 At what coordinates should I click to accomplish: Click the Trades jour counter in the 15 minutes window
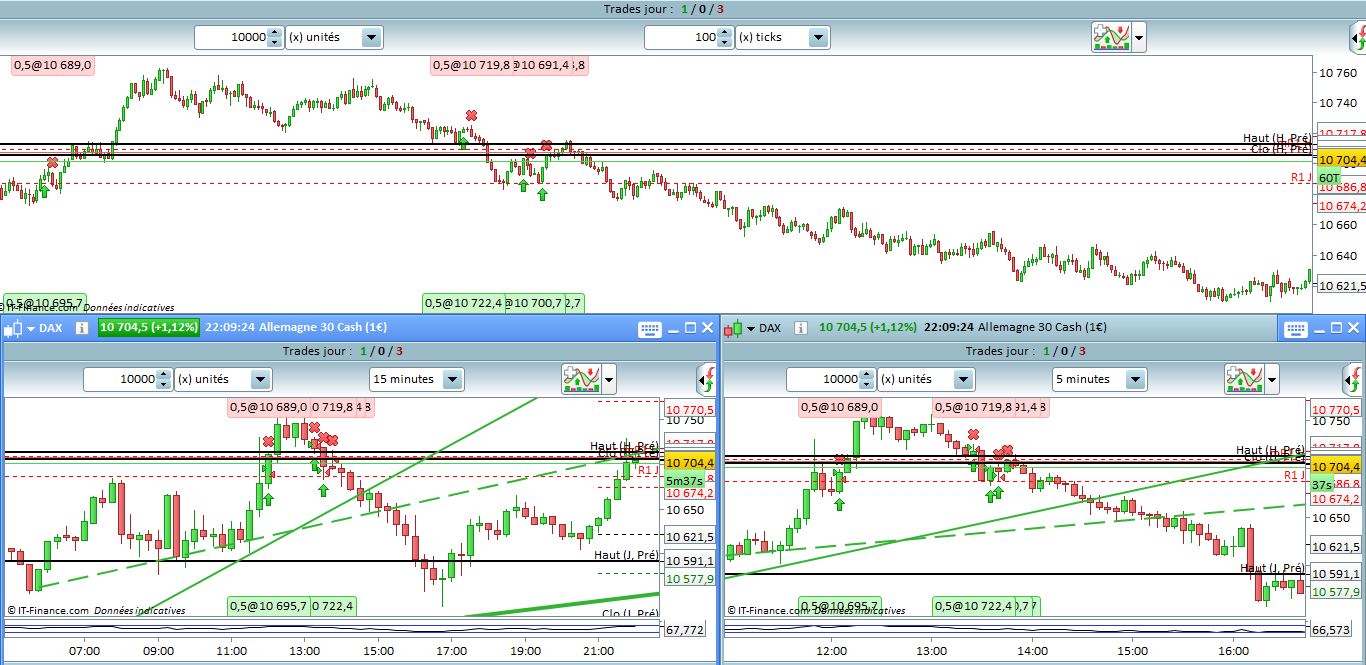(x=342, y=351)
